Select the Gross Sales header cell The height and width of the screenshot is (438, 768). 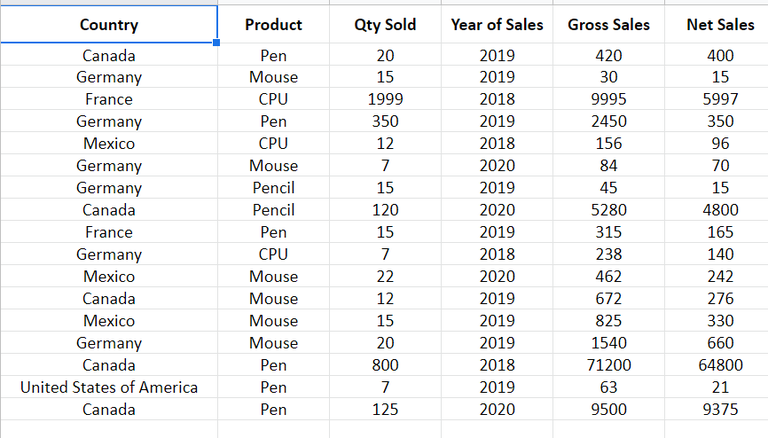pyautogui.click(x=608, y=25)
